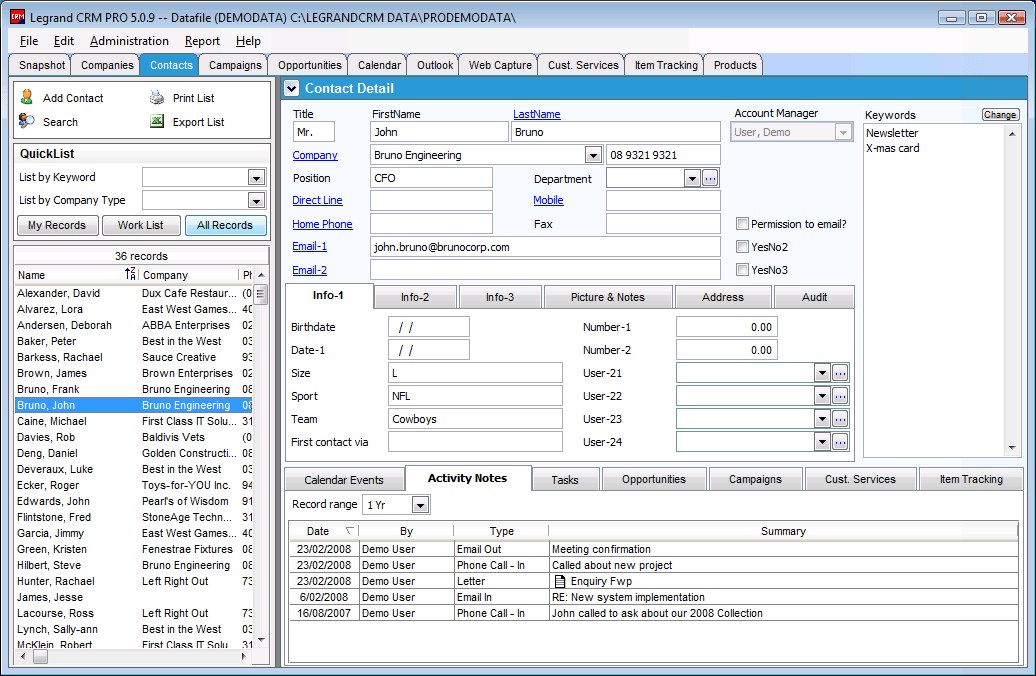Viewport: 1036px width, 676px height.
Task: Open the Picture & Notes tab
Action: 608,297
